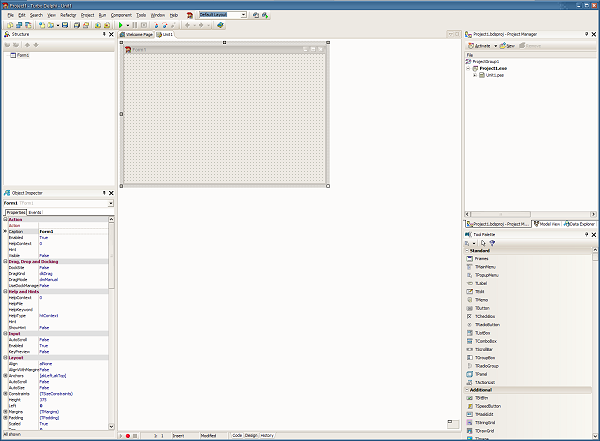This screenshot has height=441, width=600.
Task: Collapse the Standard category in Tool Palette
Action: (x=467, y=251)
